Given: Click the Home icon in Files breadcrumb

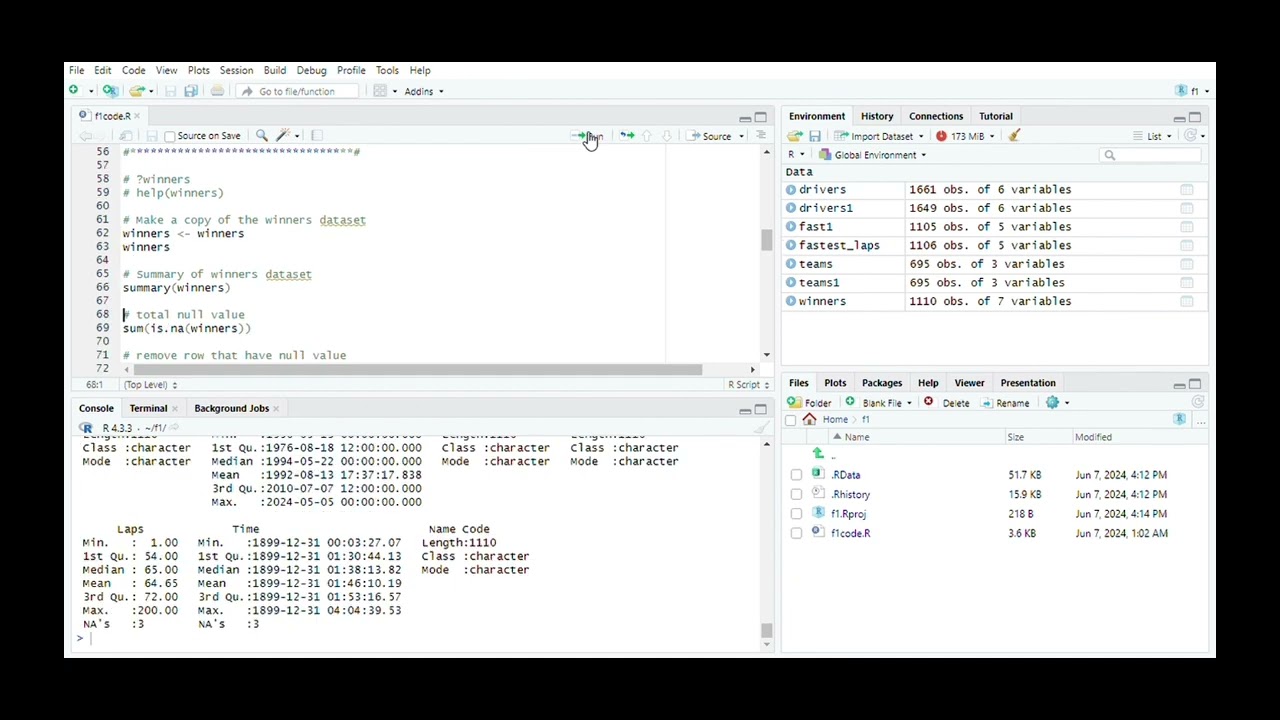Looking at the screenshot, I should (810, 420).
